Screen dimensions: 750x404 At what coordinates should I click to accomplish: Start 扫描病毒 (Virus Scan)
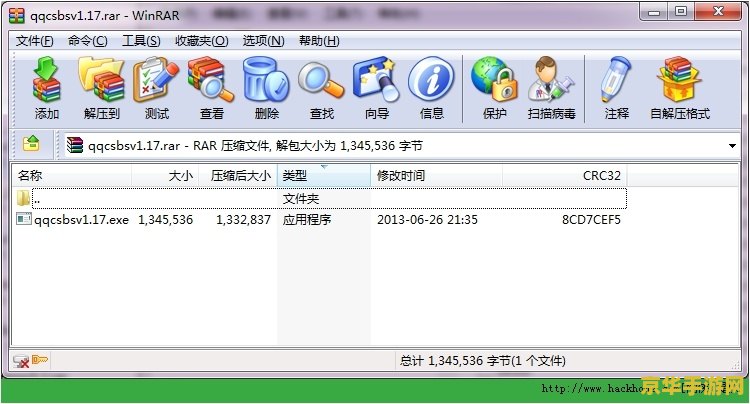click(x=551, y=79)
